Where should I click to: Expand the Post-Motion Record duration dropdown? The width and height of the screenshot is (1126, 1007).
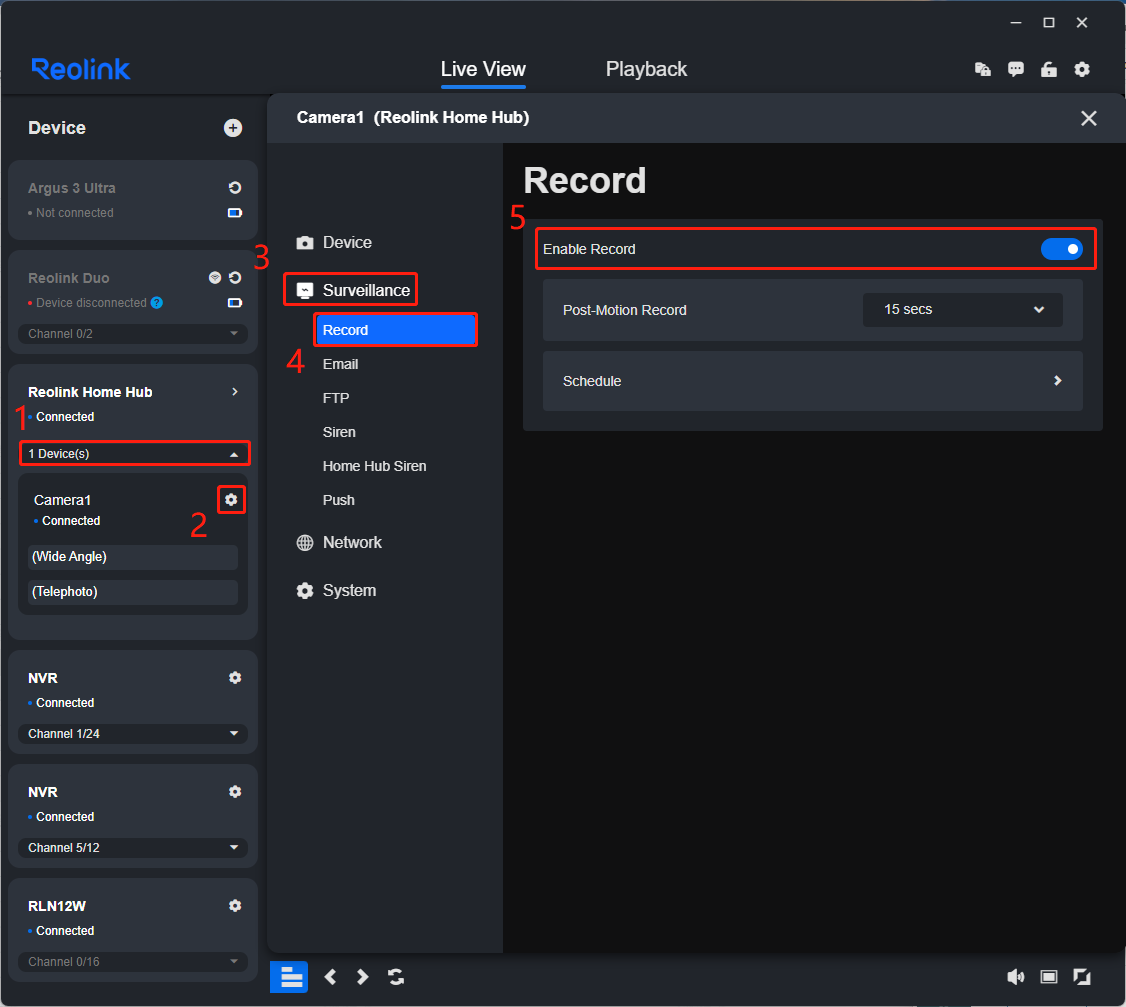961,309
